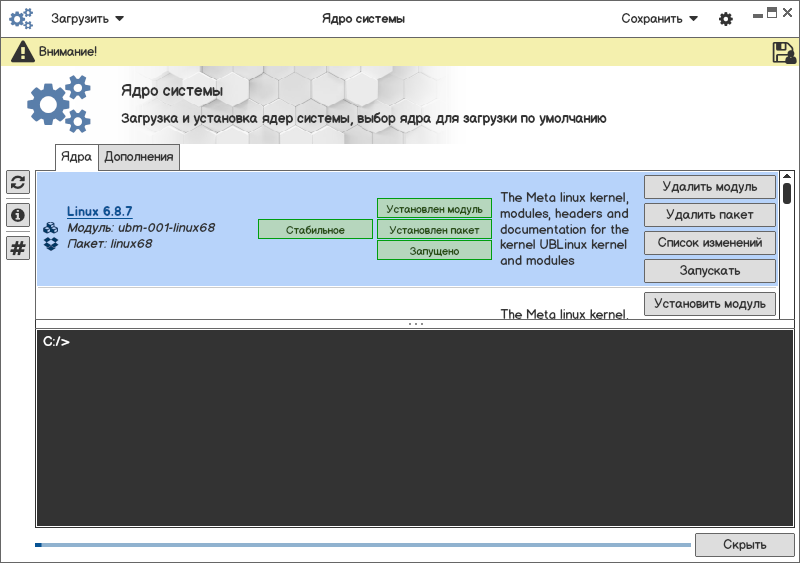
Task: Open the Сохранить dropdown menu
Action: (659, 19)
